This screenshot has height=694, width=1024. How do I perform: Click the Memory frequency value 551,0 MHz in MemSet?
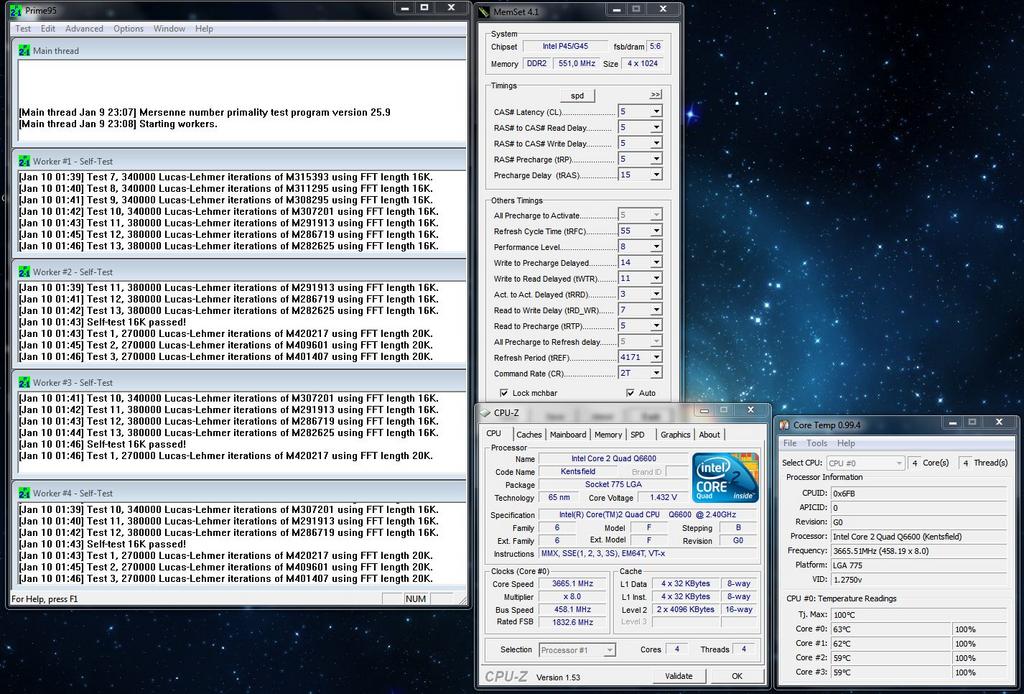click(x=577, y=63)
